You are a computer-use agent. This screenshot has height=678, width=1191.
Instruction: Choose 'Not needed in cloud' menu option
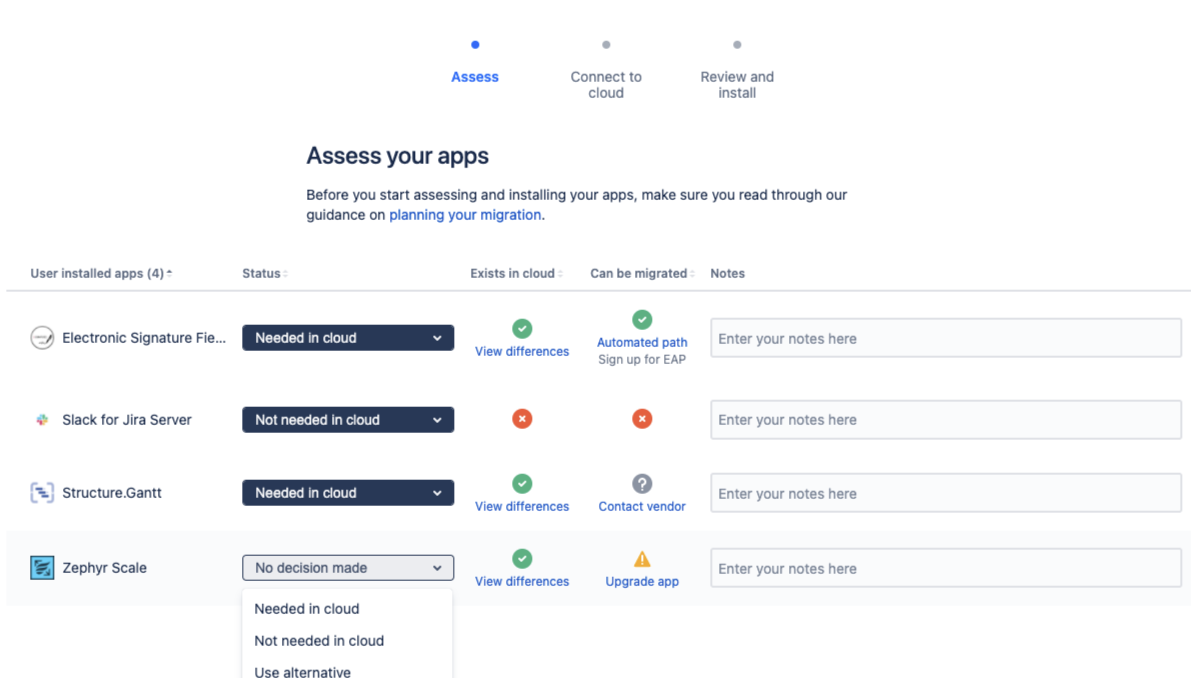point(319,641)
